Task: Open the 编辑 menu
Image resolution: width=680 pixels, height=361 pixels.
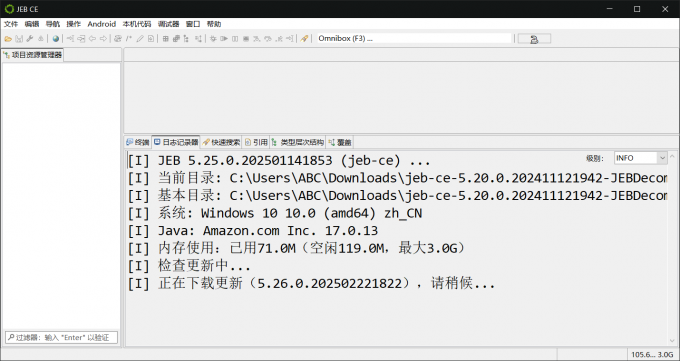Action: click(32, 24)
